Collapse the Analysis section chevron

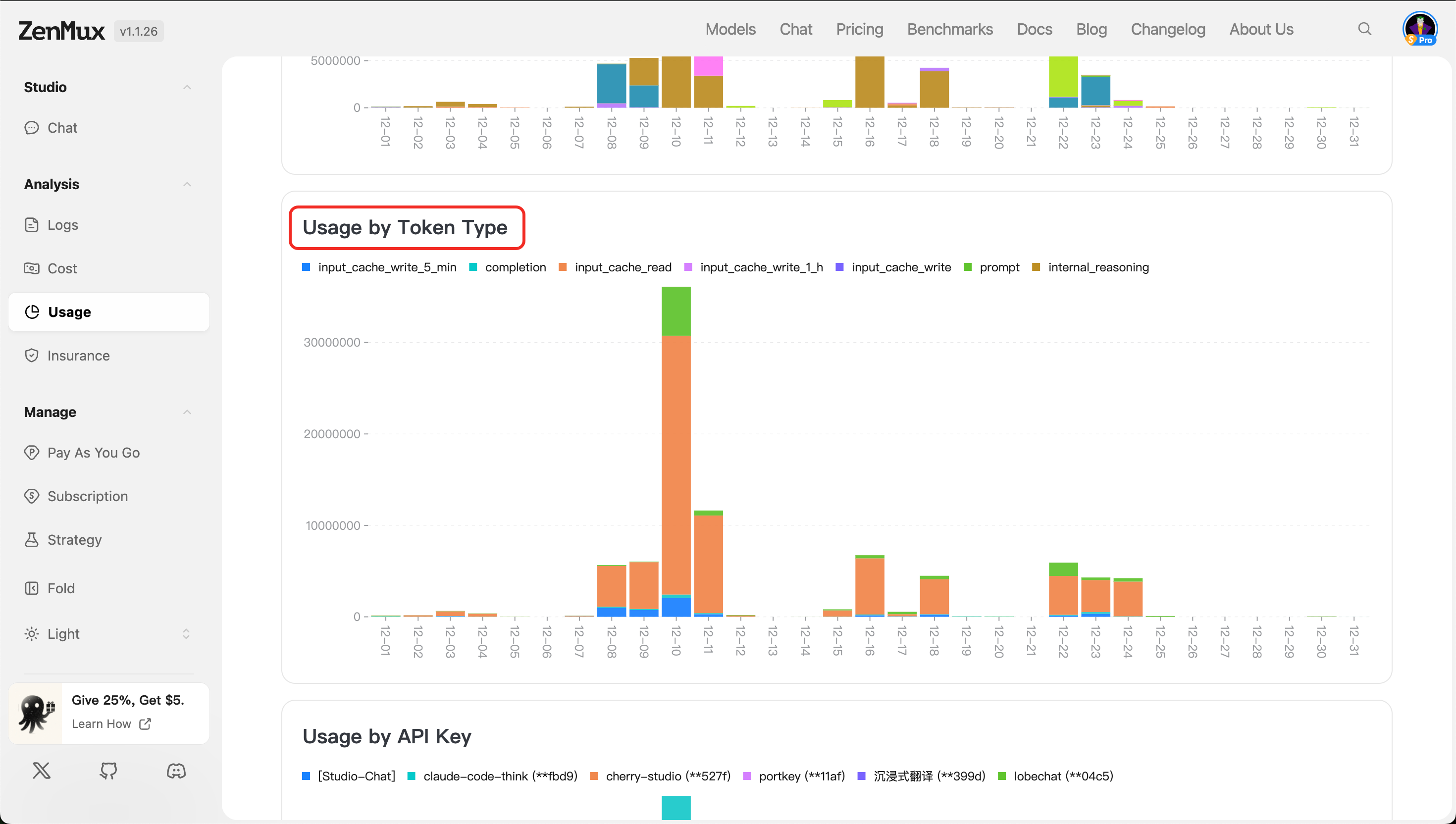point(187,185)
